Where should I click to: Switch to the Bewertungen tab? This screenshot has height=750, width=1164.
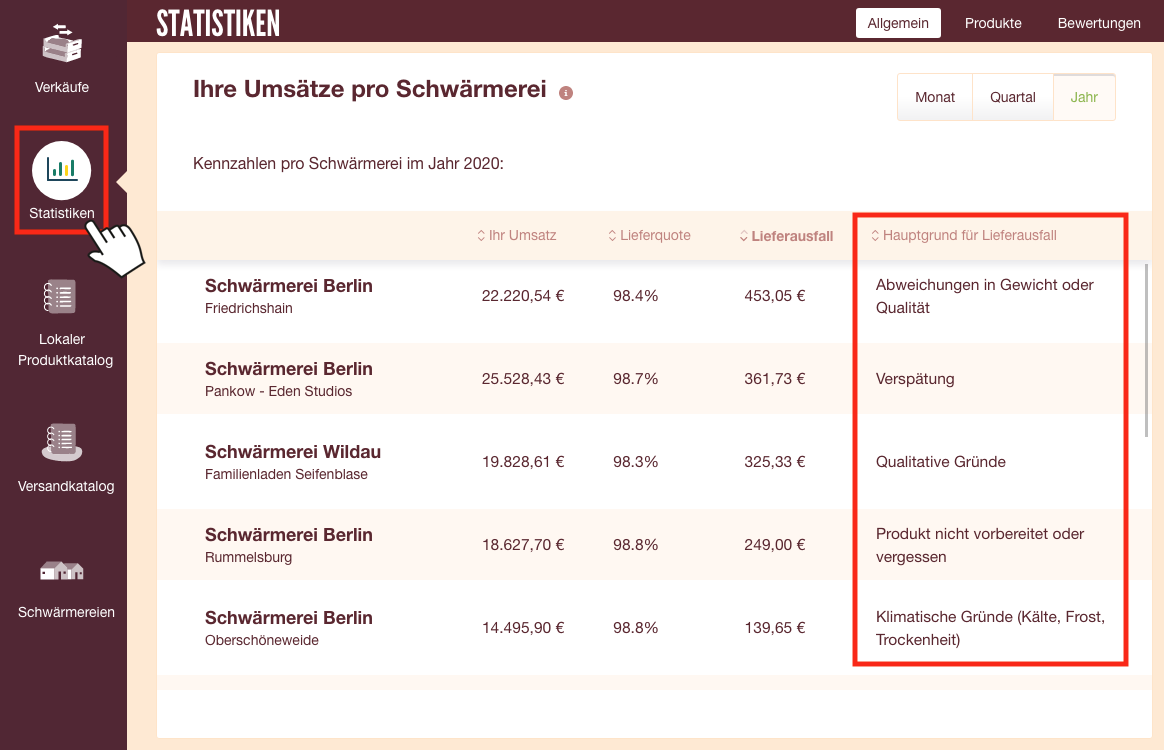(1099, 23)
